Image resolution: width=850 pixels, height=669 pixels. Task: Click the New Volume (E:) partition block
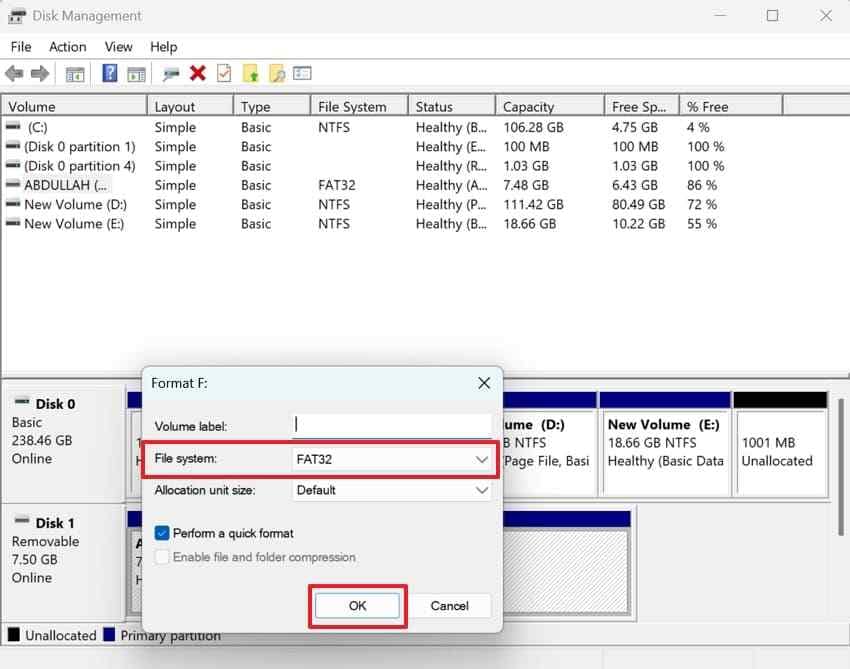click(x=665, y=444)
